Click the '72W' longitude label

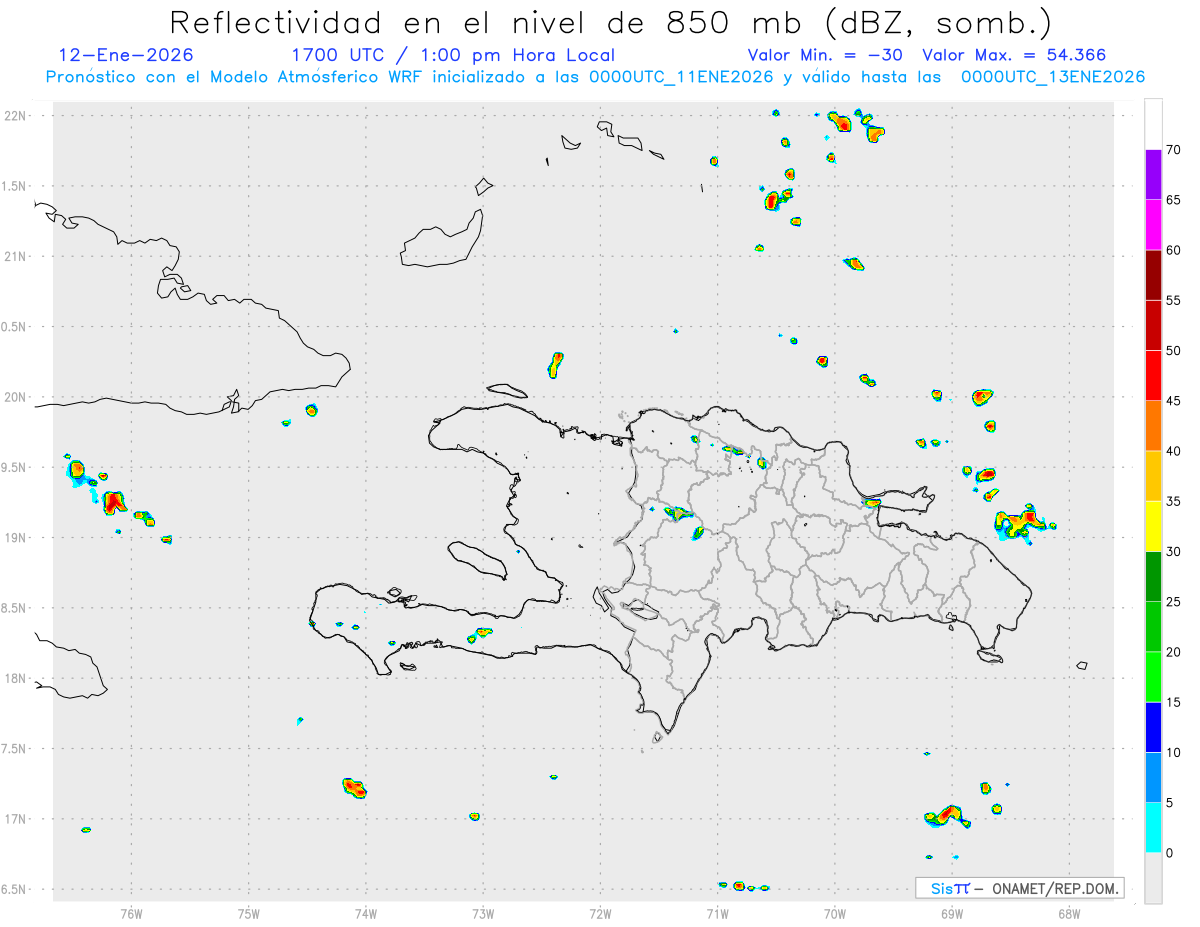point(600,913)
